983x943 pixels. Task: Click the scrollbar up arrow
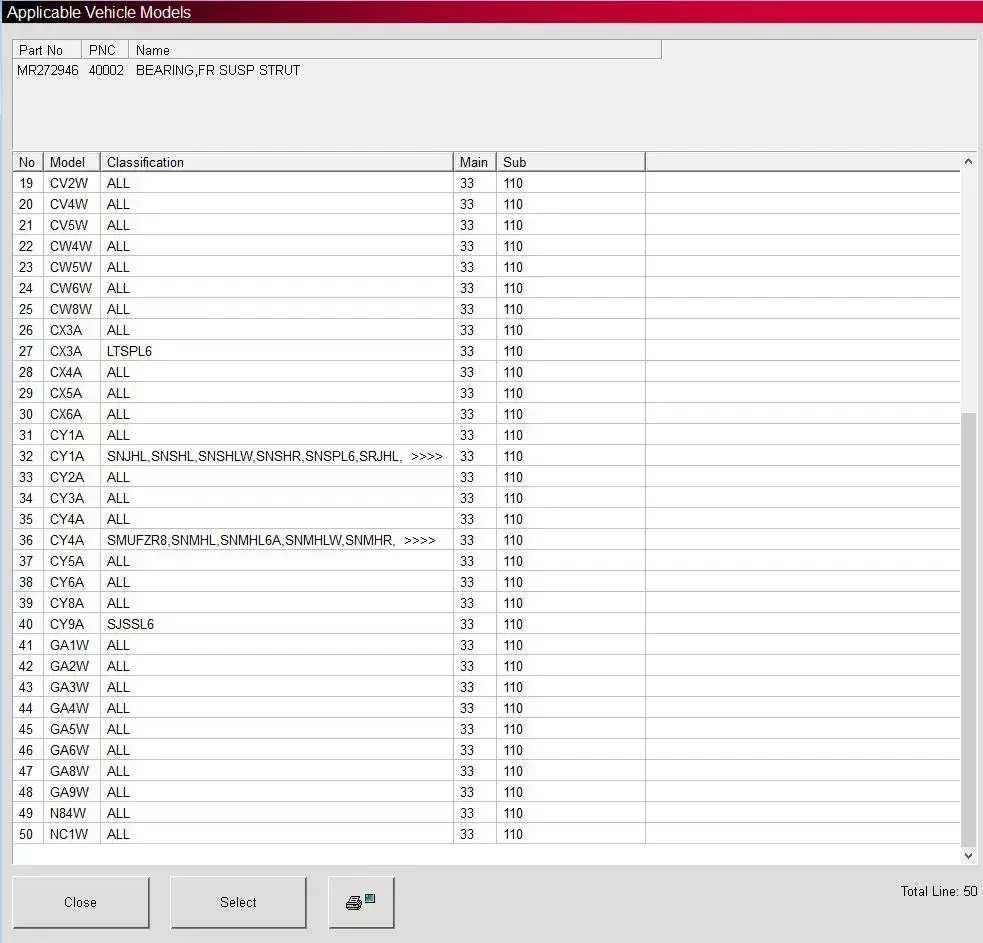pos(968,162)
